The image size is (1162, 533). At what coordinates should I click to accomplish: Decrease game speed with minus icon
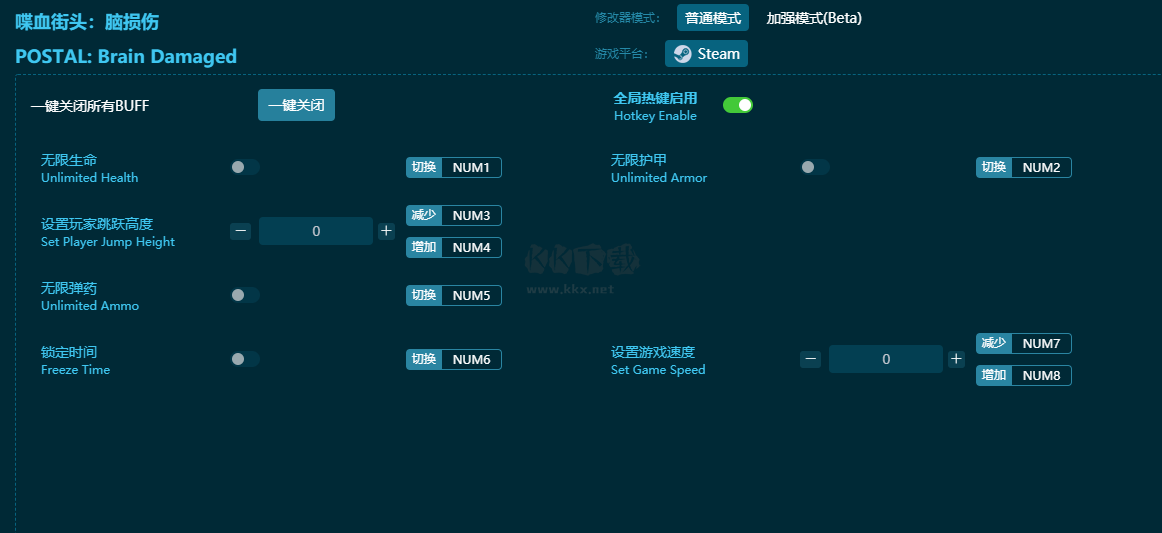(810, 360)
